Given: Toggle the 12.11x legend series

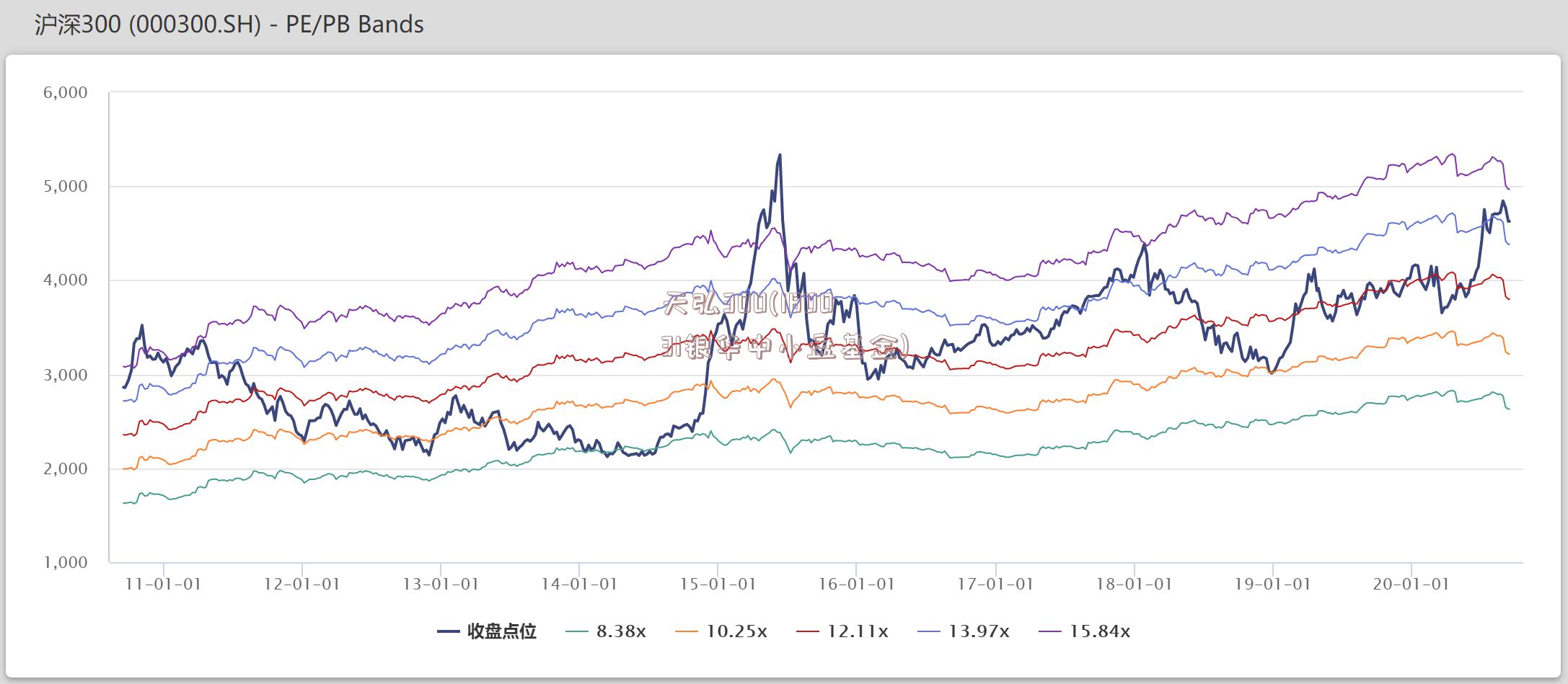Looking at the screenshot, I should click(842, 631).
